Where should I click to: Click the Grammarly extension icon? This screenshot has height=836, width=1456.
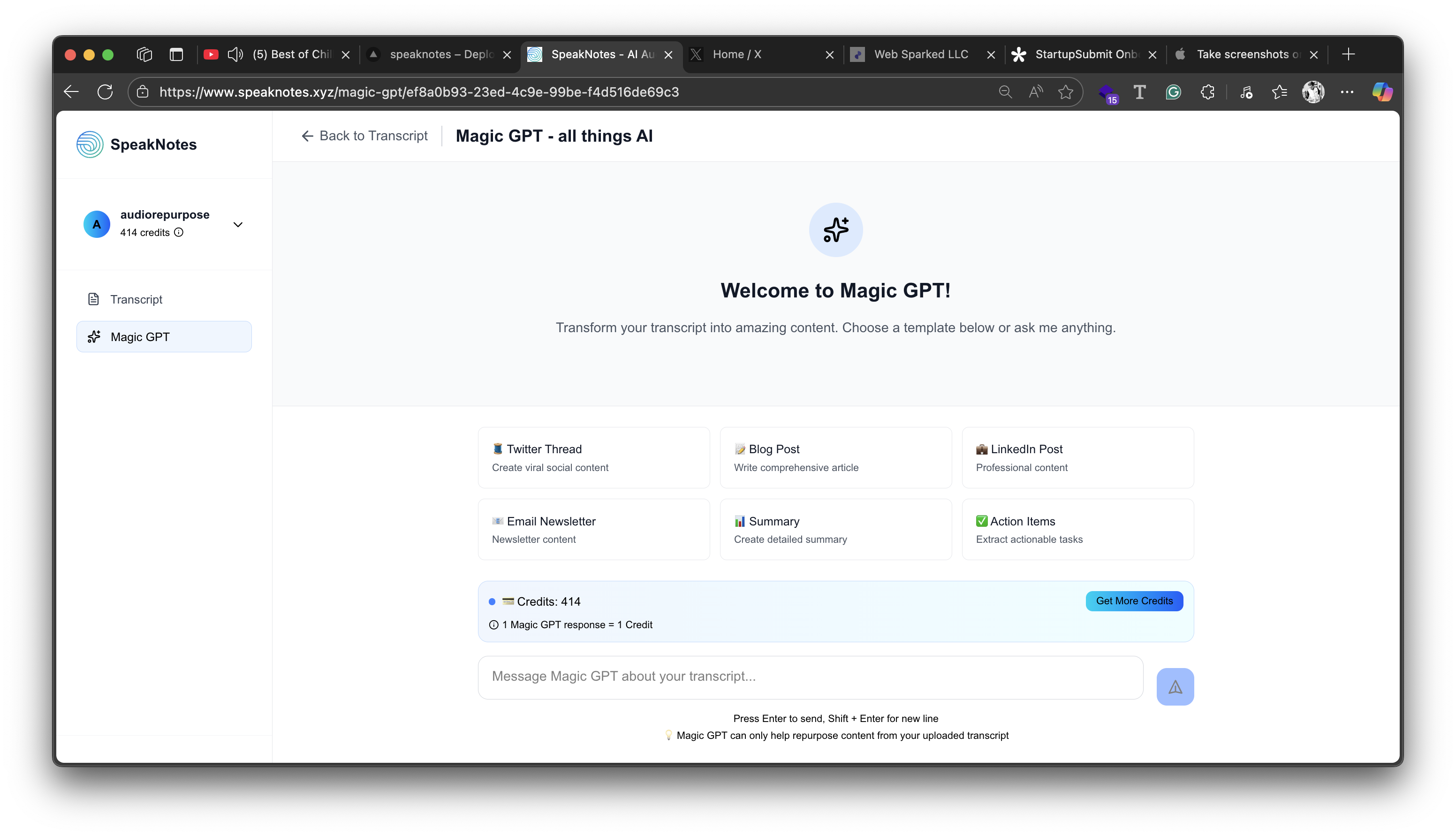[x=1173, y=92]
